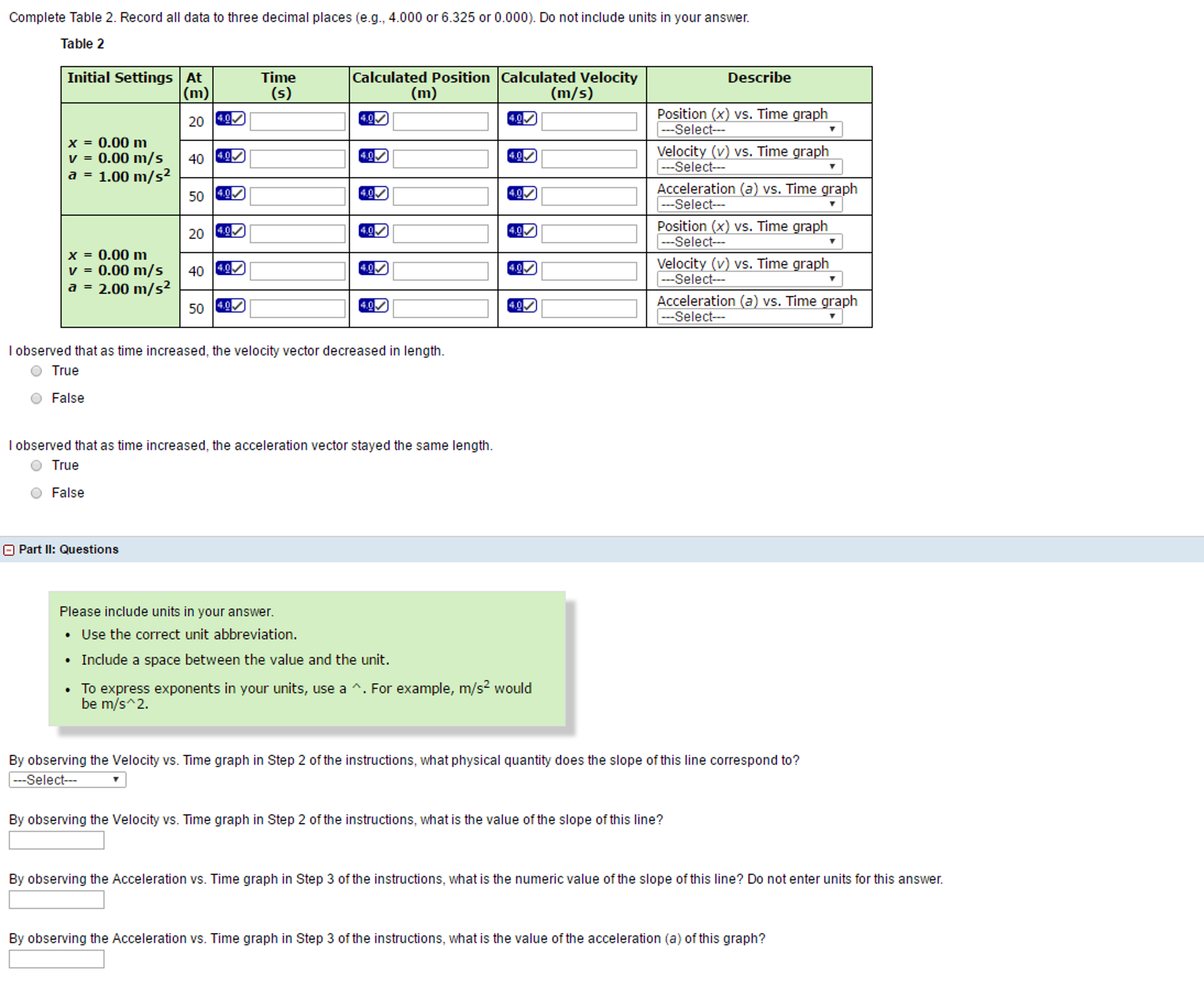Image resolution: width=1204 pixels, height=986 pixels.
Task: Select True for the velocity vector decreased statement
Action: coord(36,371)
